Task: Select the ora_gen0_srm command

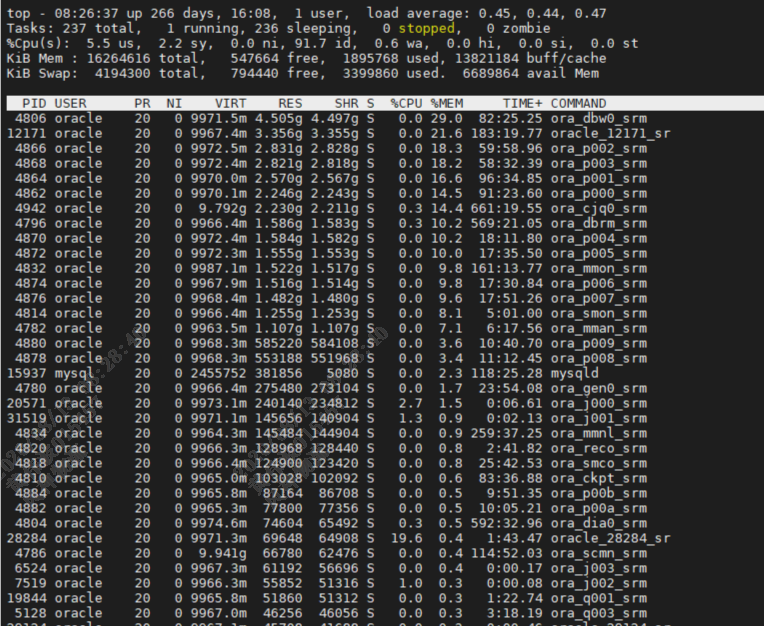Action: click(x=599, y=389)
